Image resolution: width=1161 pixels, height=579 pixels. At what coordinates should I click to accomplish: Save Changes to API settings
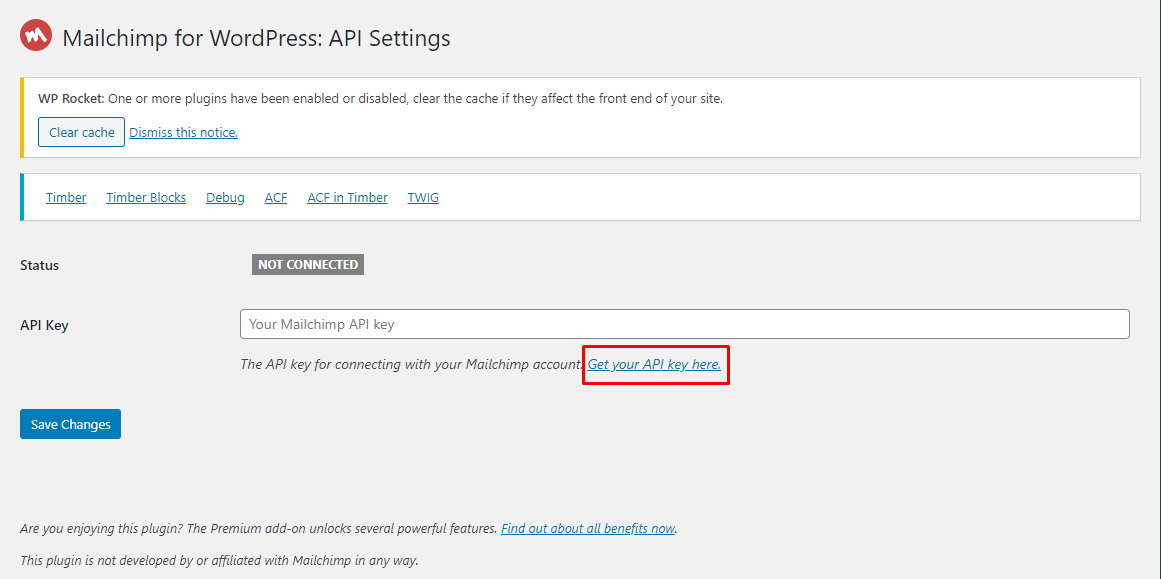point(70,424)
